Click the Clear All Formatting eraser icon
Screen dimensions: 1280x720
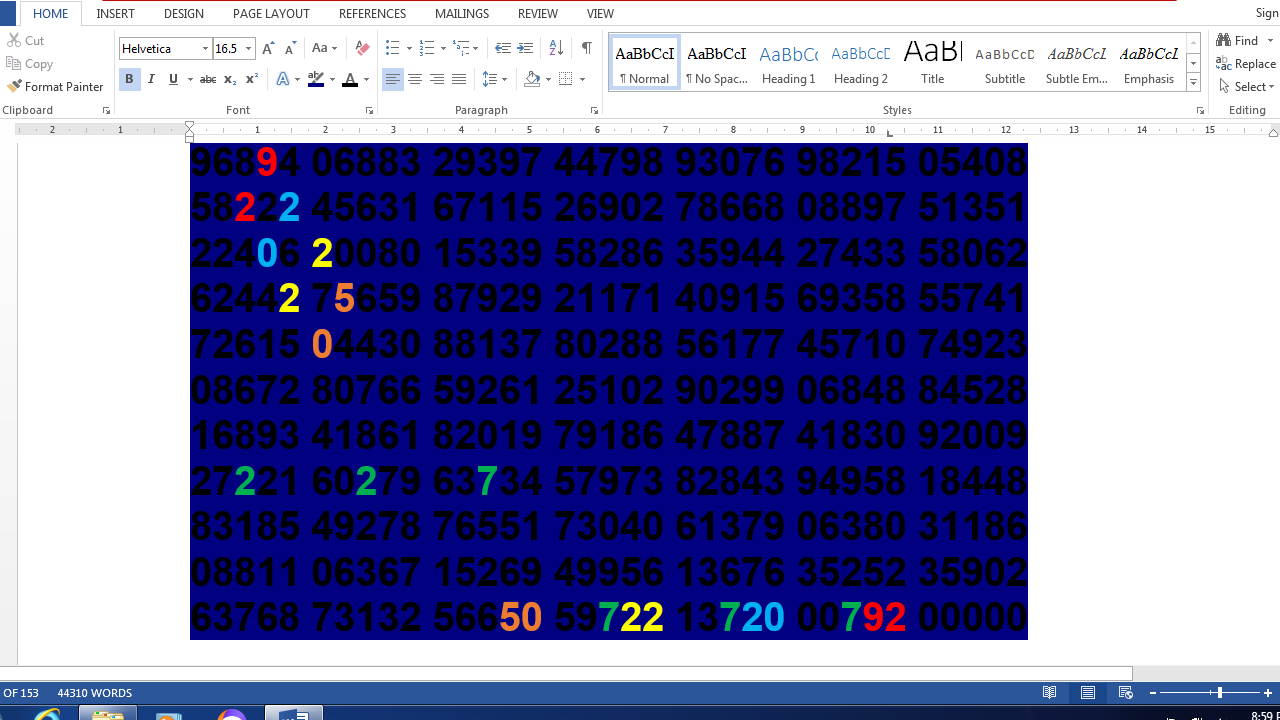[x=362, y=48]
